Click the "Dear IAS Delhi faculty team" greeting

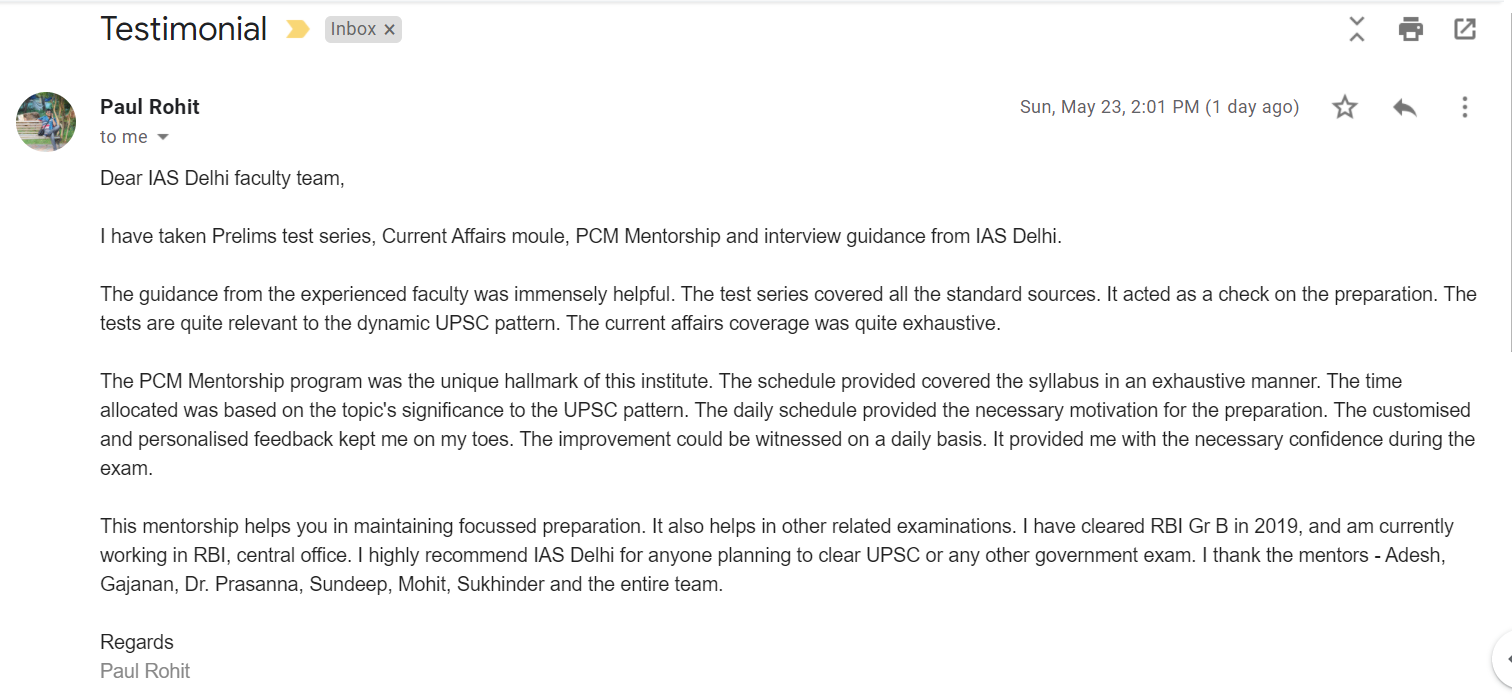click(x=222, y=179)
